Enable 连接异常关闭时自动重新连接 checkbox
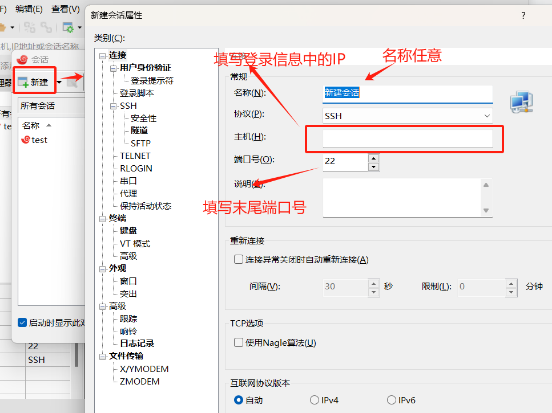This screenshot has height=413, width=552. tap(238, 259)
